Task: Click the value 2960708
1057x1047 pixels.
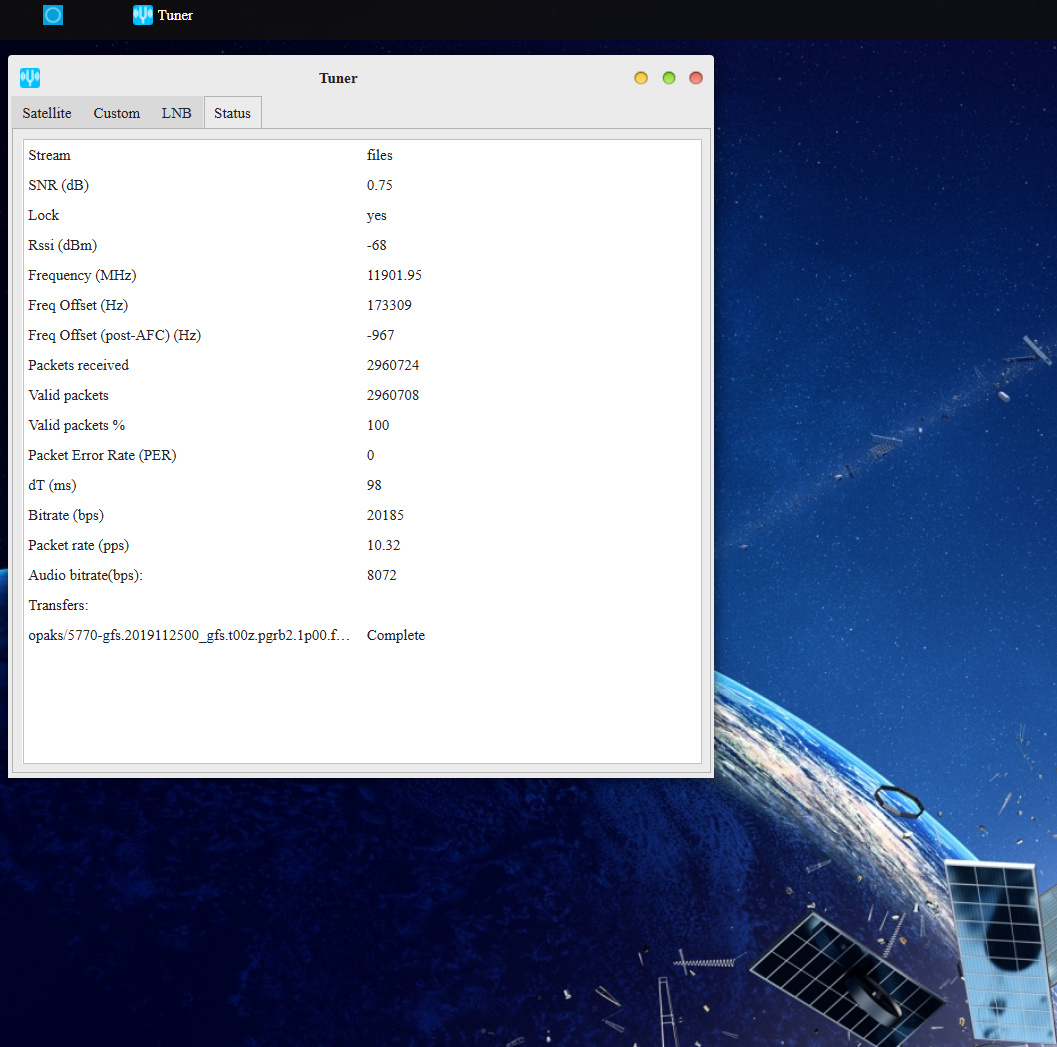Action: pos(393,395)
